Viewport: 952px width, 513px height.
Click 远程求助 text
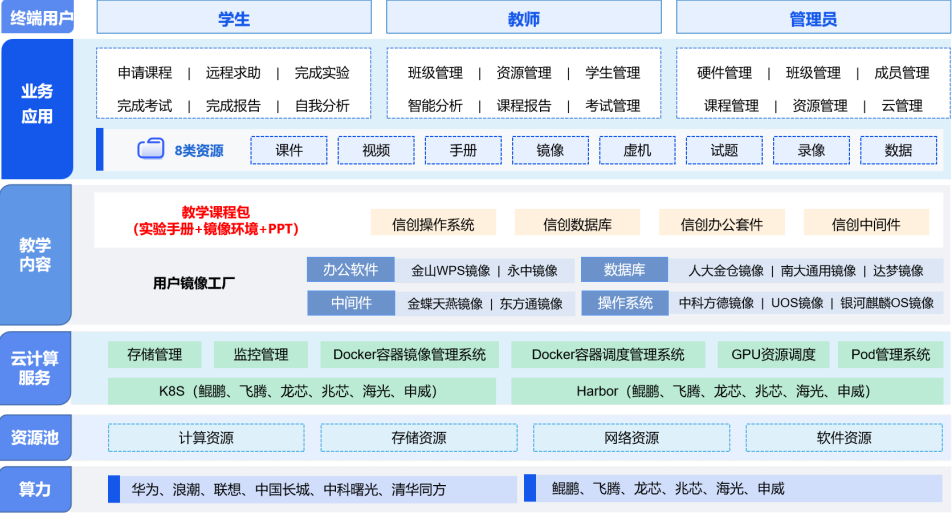tap(233, 73)
